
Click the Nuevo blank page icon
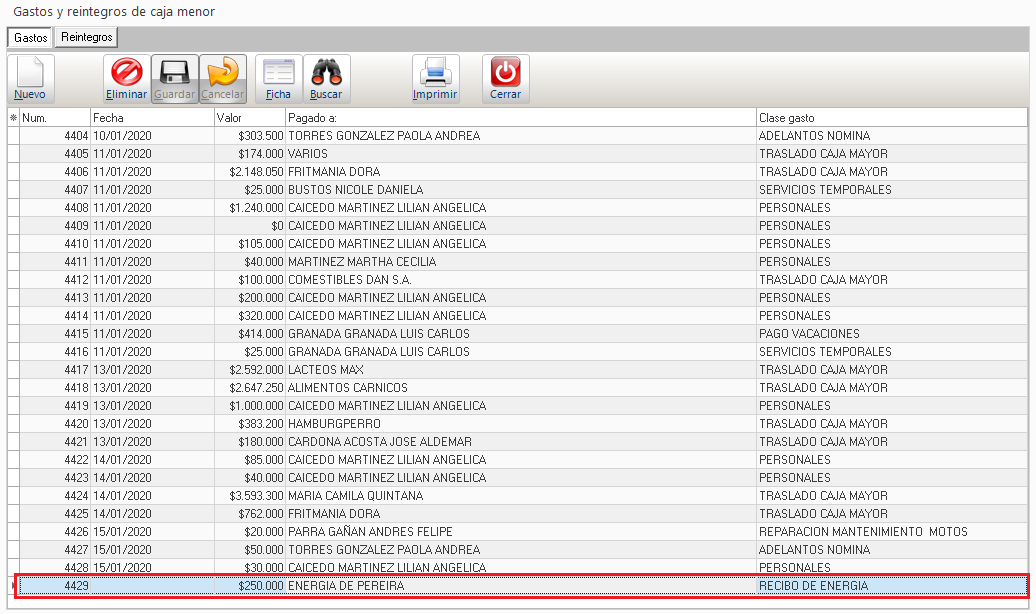click(x=30, y=78)
